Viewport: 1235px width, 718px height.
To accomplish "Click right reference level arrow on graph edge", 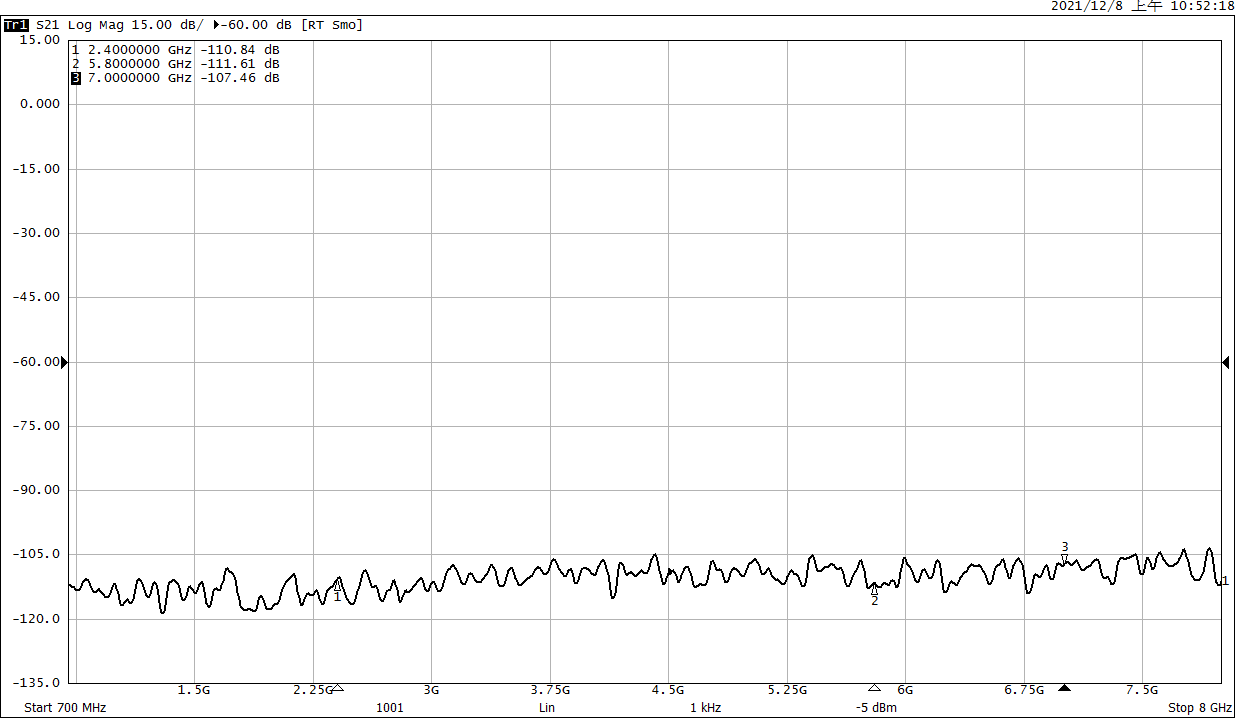I will [1225, 362].
